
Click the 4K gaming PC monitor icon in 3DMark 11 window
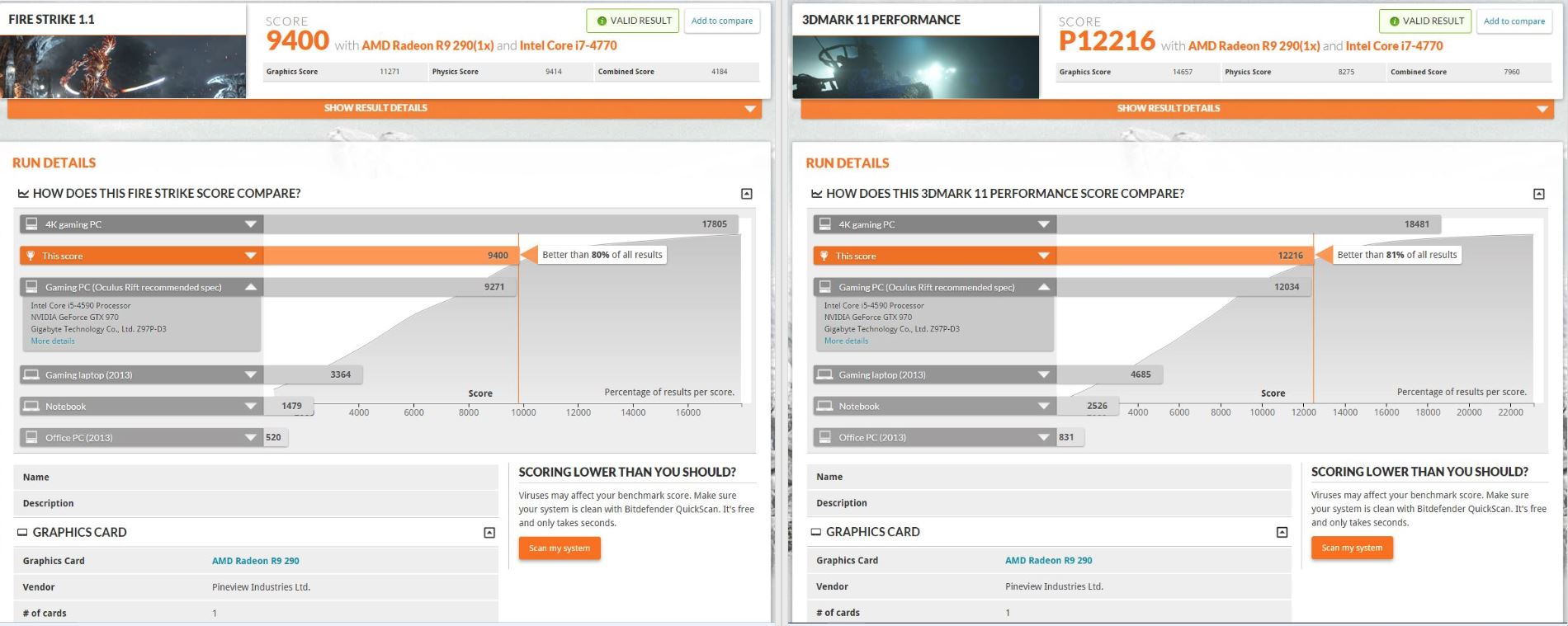tap(824, 224)
